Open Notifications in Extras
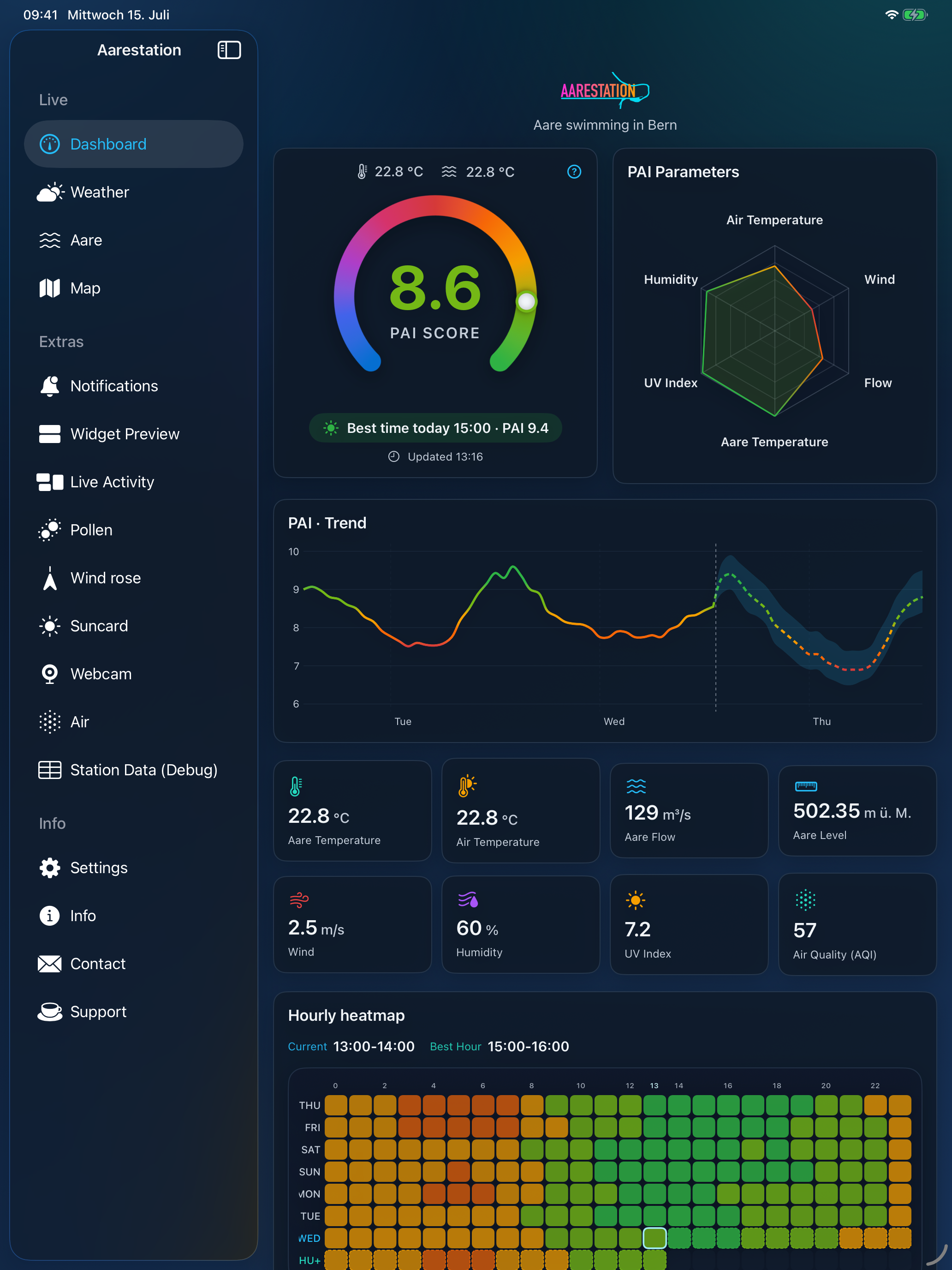952x1270 pixels. (134, 386)
